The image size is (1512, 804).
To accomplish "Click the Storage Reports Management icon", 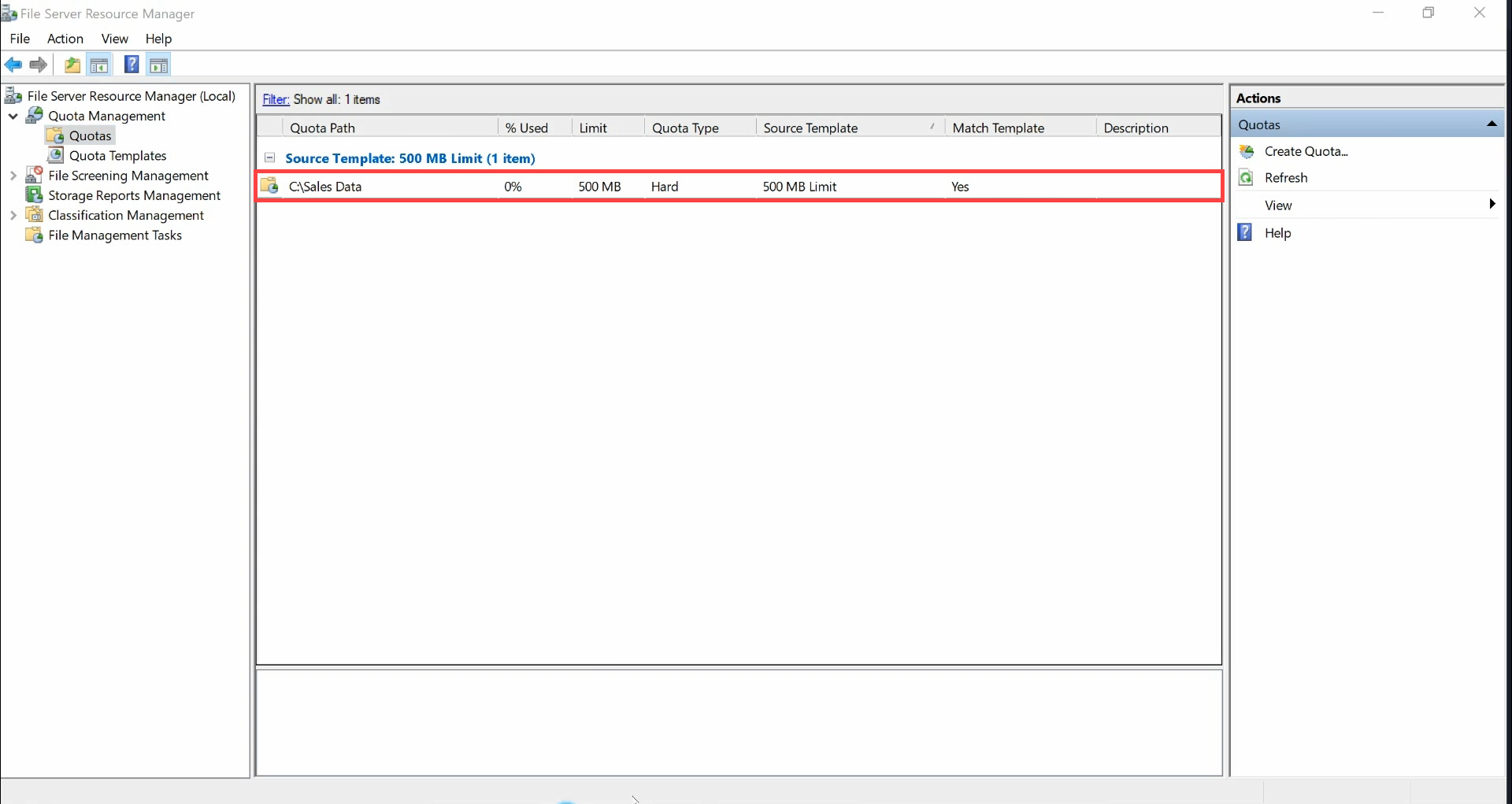I will coord(35,195).
